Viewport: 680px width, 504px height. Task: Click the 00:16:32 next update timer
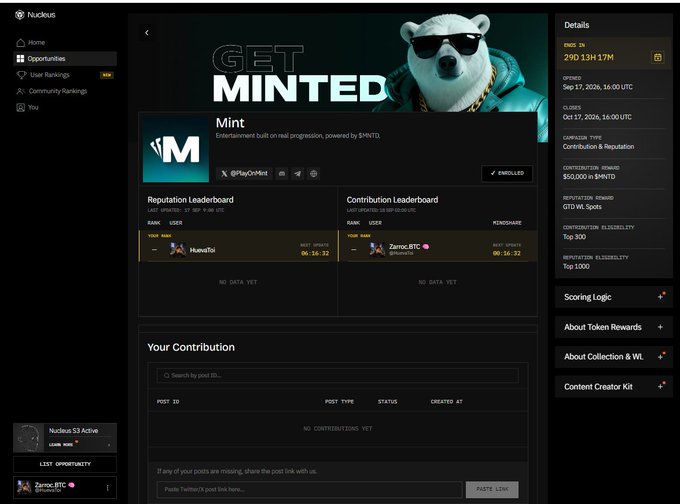507,253
